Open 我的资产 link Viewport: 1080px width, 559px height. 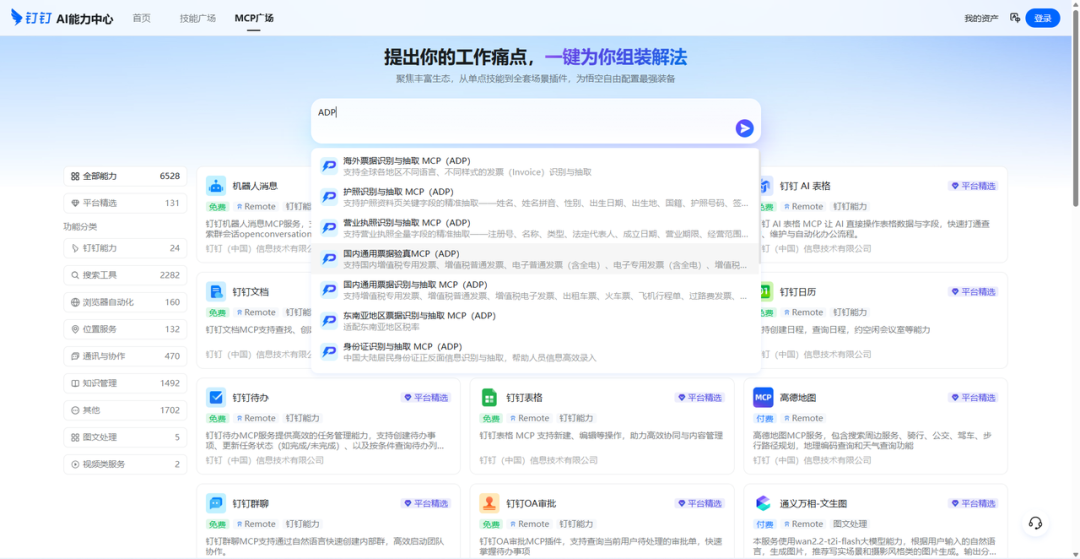pyautogui.click(x=981, y=18)
